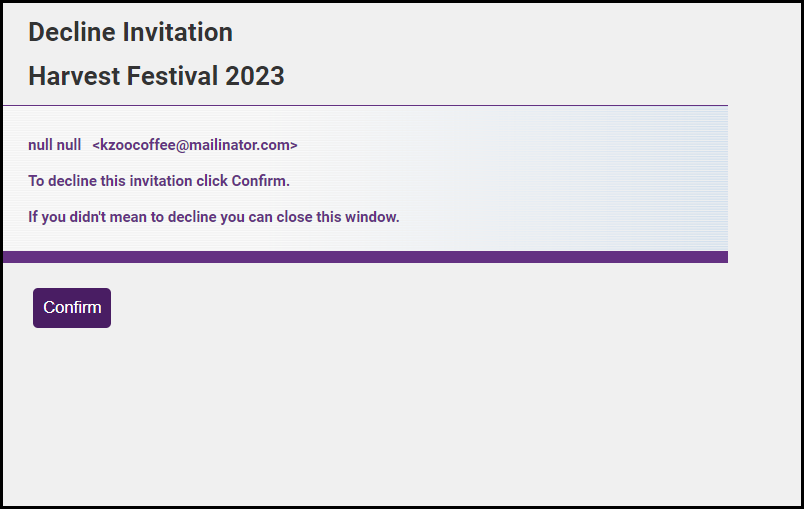Click the thin divider line under the title

pos(365,105)
